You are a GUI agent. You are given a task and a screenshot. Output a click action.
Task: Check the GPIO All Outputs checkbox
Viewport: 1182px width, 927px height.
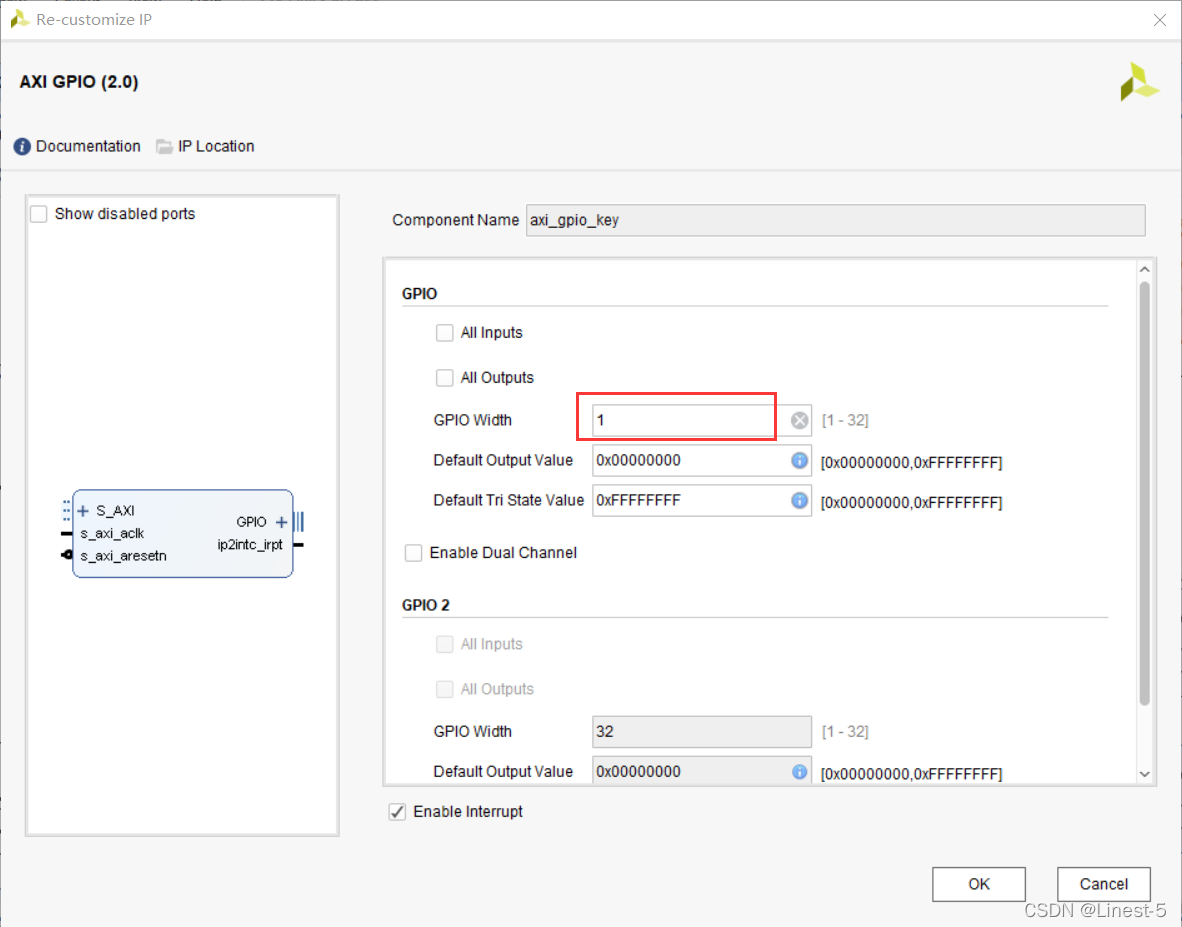coord(445,378)
